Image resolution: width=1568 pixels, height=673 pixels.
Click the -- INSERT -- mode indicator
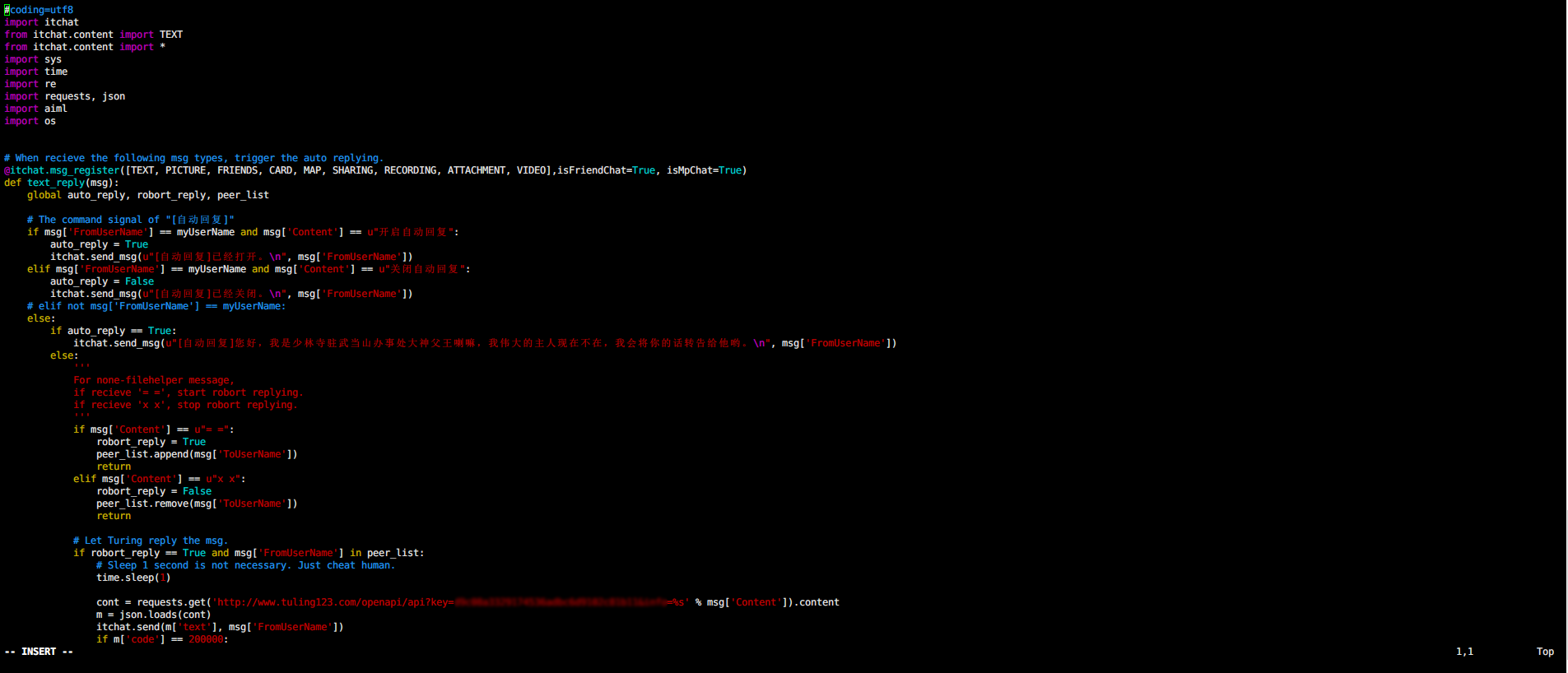coord(39,652)
